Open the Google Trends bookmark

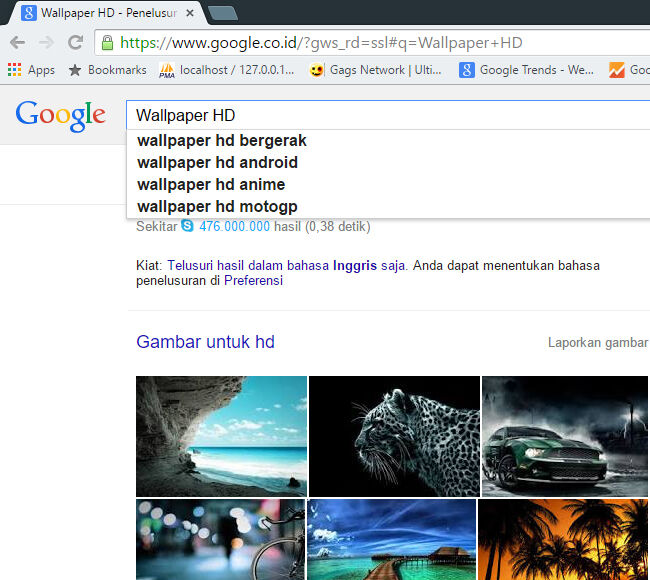[x=526, y=70]
